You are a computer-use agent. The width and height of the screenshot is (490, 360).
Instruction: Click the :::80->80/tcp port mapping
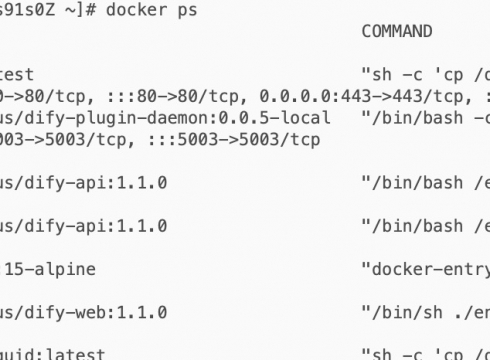pos(173,96)
